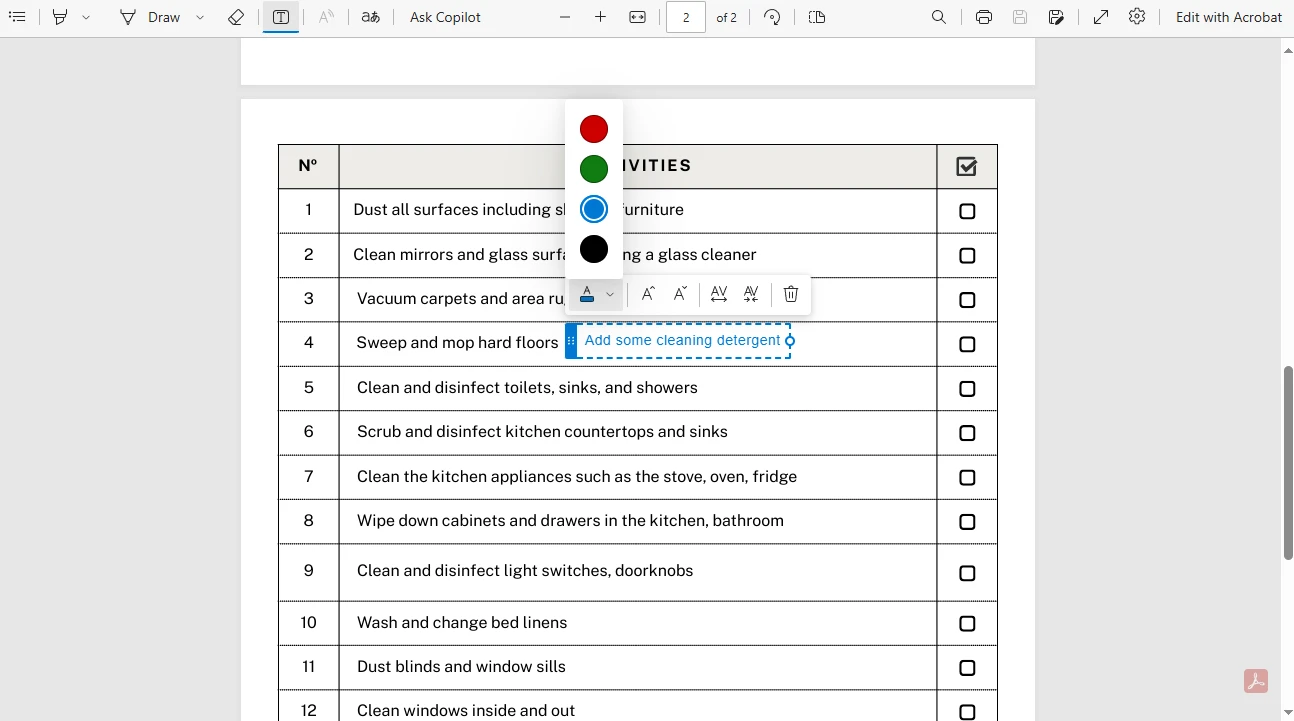Choose the black text color swatch
This screenshot has width=1294, height=721.
pyautogui.click(x=594, y=249)
